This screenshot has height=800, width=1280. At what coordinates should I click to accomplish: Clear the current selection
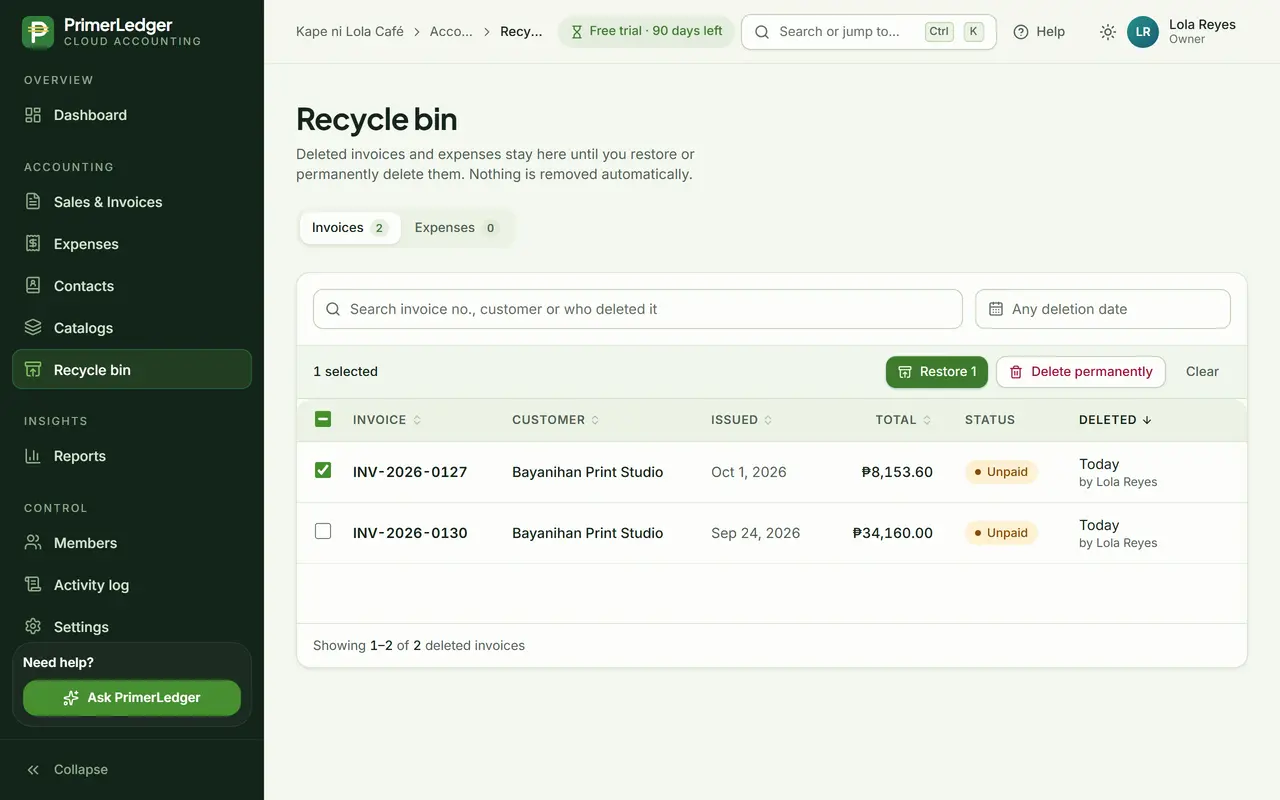coord(1202,372)
